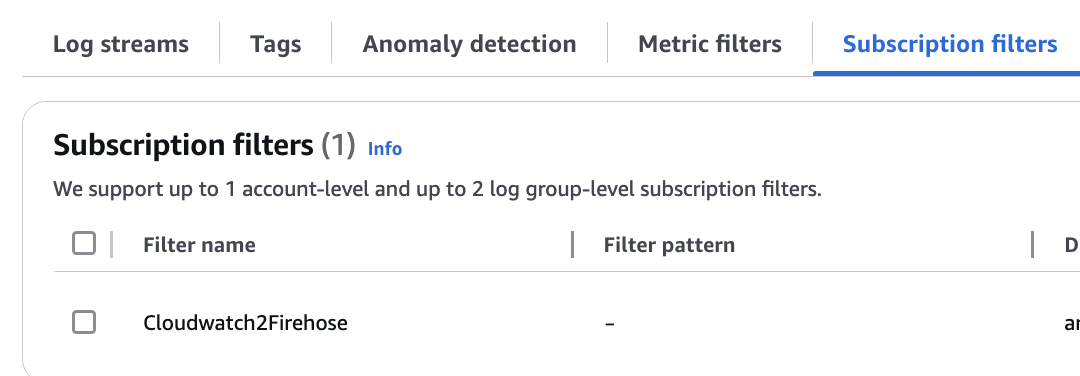Screen dimensions: 1080x376
Task: Click divider between Filter name and Filter pattern
Action: [x=572, y=244]
